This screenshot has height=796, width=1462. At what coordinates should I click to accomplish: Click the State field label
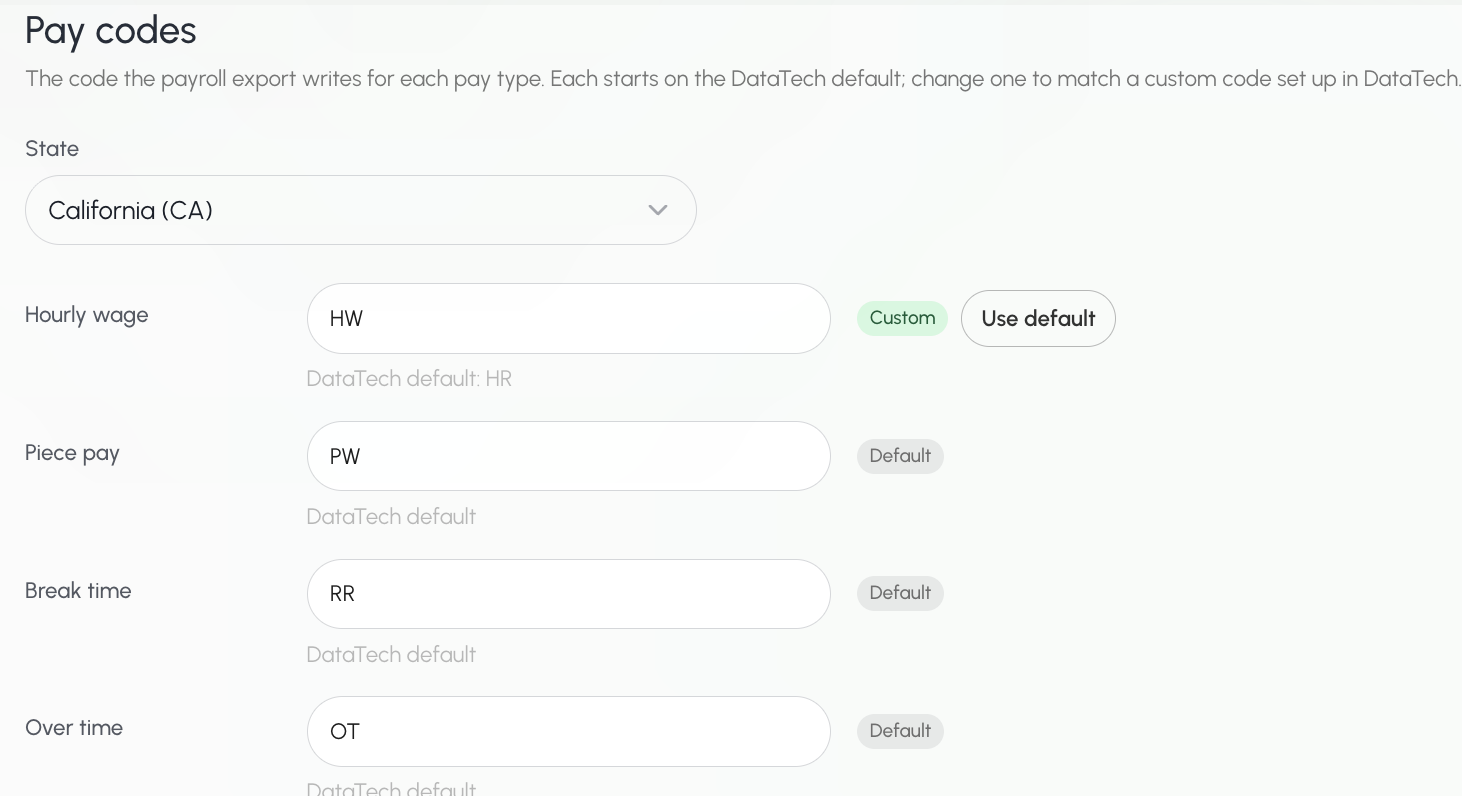(x=52, y=149)
